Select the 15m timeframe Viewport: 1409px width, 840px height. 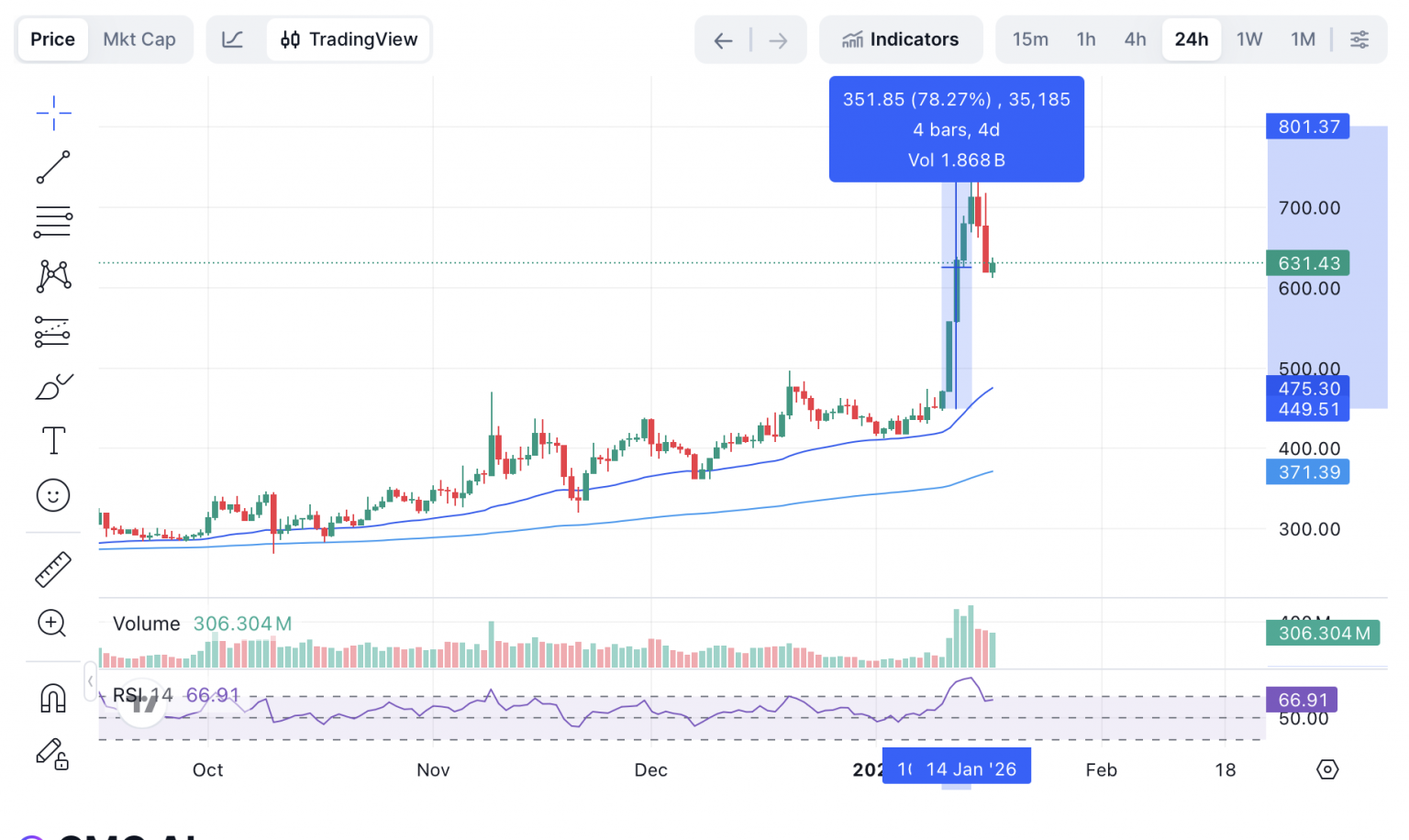pos(1030,39)
